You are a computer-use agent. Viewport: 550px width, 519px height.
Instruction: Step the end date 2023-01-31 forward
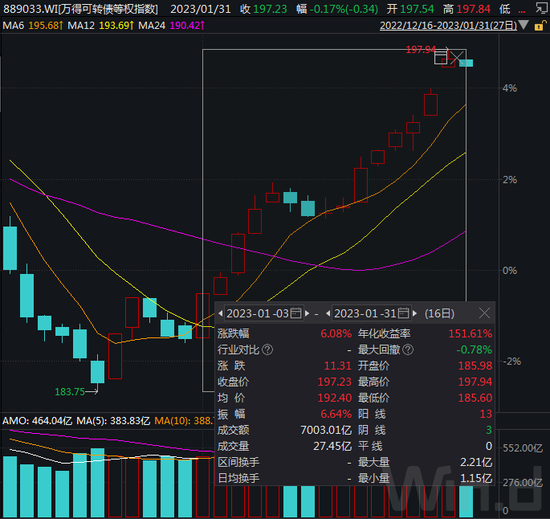(x=415, y=313)
